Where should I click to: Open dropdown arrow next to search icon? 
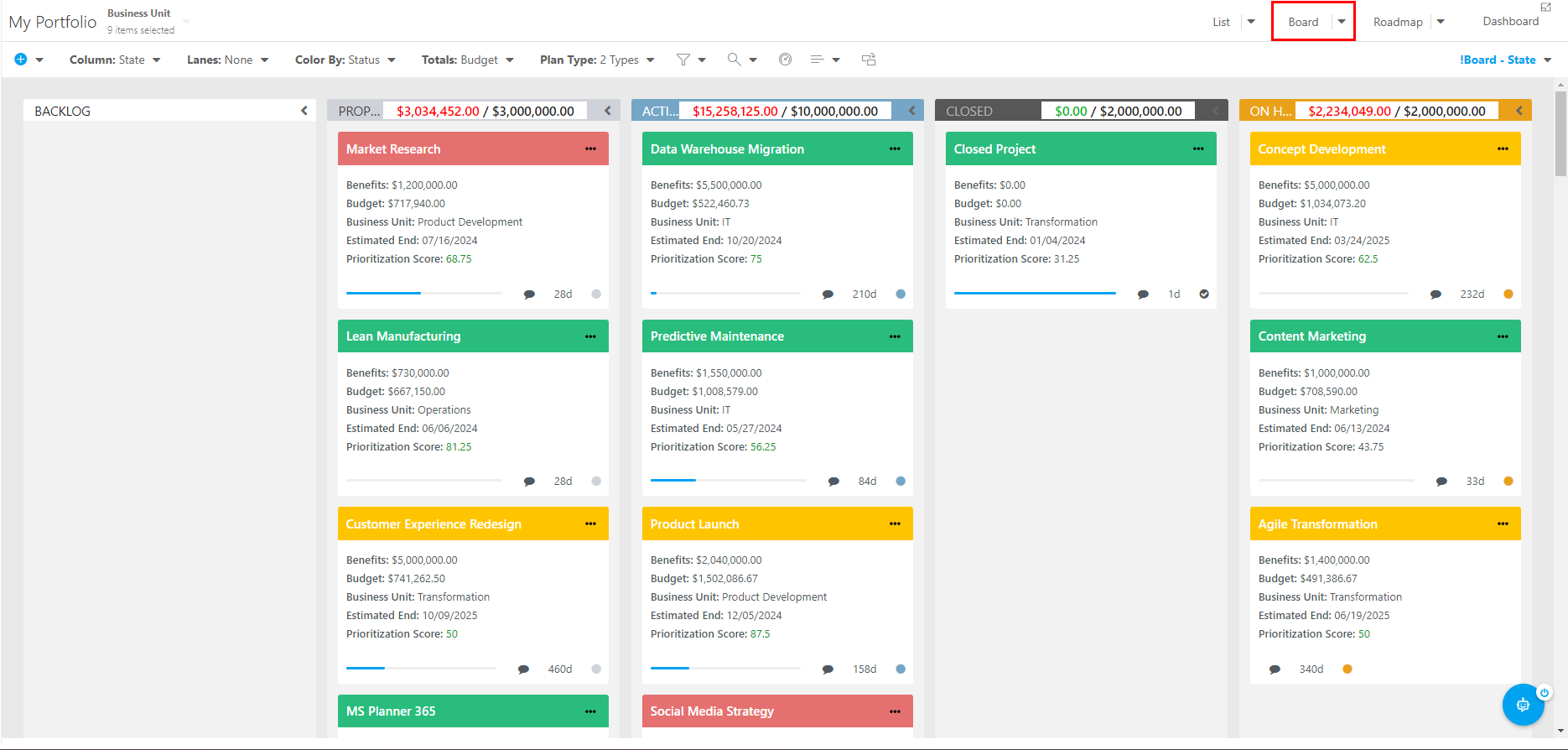753,60
